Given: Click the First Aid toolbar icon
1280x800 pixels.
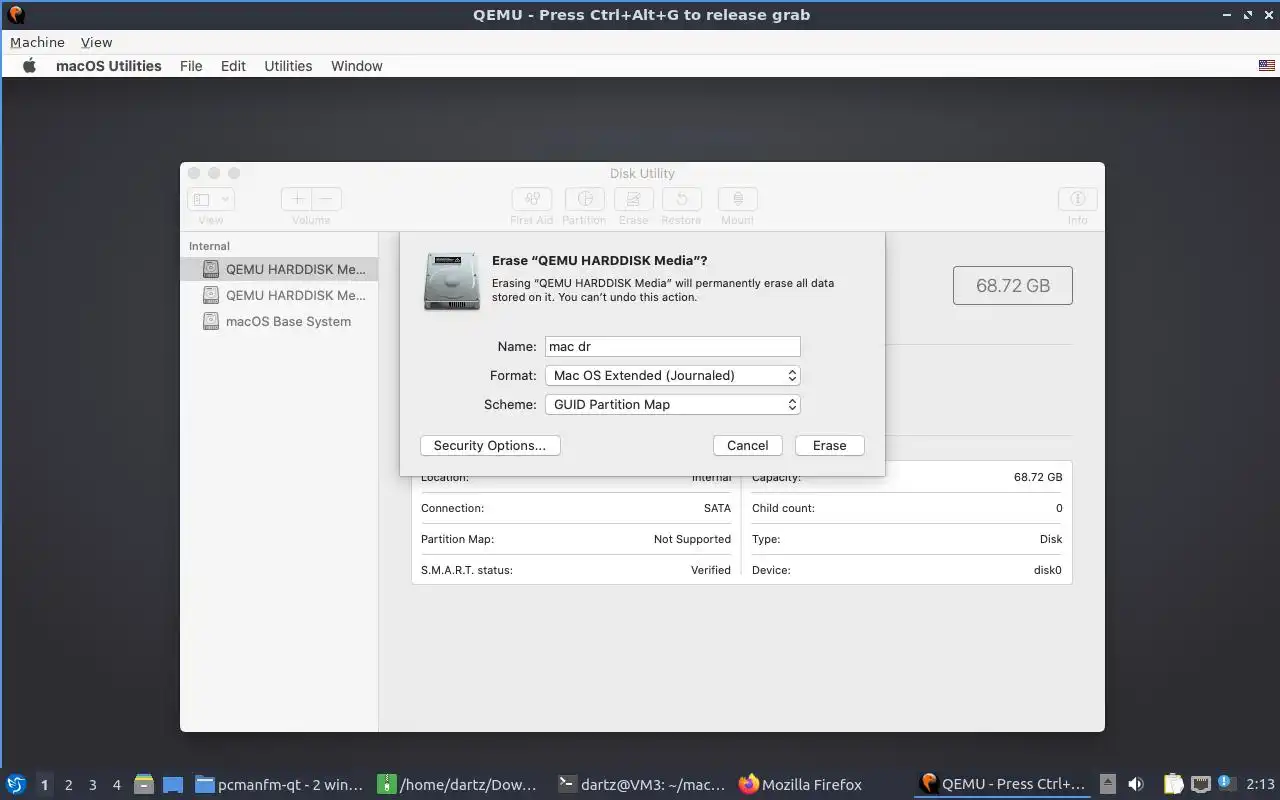Looking at the screenshot, I should (532, 199).
